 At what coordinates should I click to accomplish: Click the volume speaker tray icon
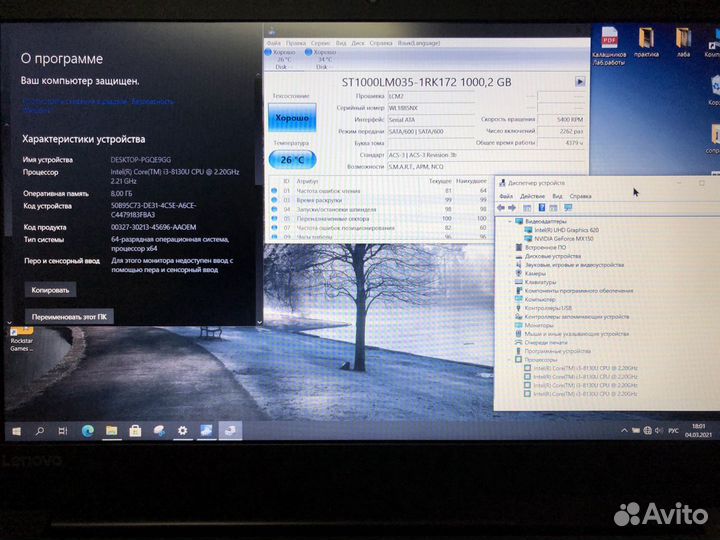pyautogui.click(x=659, y=431)
